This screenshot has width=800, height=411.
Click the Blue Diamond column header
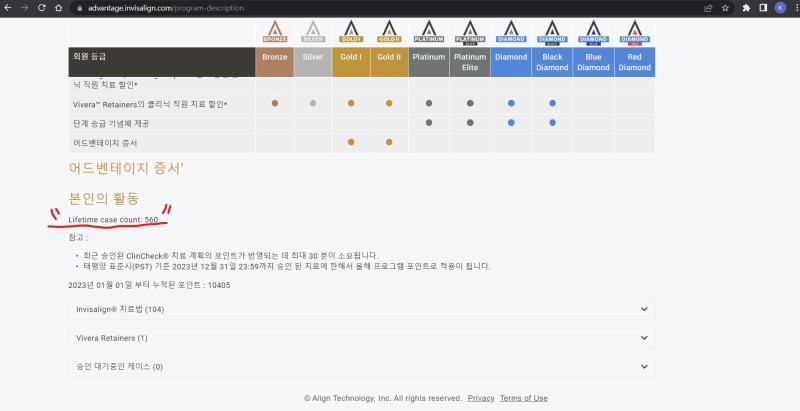593,62
